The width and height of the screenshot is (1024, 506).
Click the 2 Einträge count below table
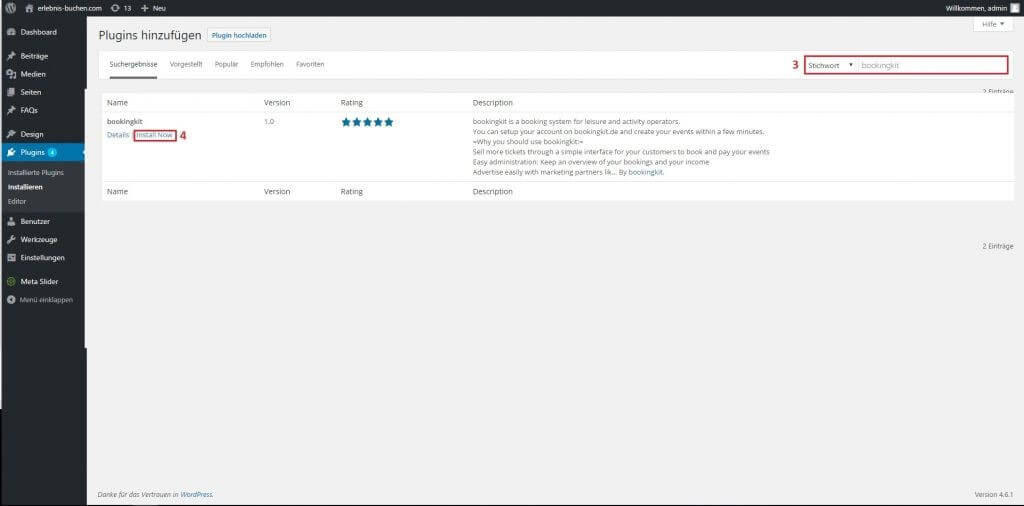pos(997,246)
